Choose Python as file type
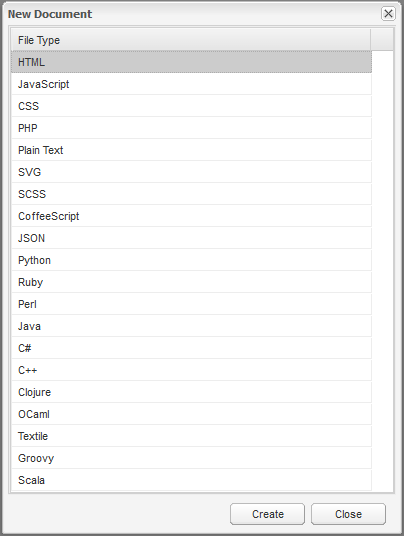The width and height of the screenshot is (404, 536). pos(191,260)
